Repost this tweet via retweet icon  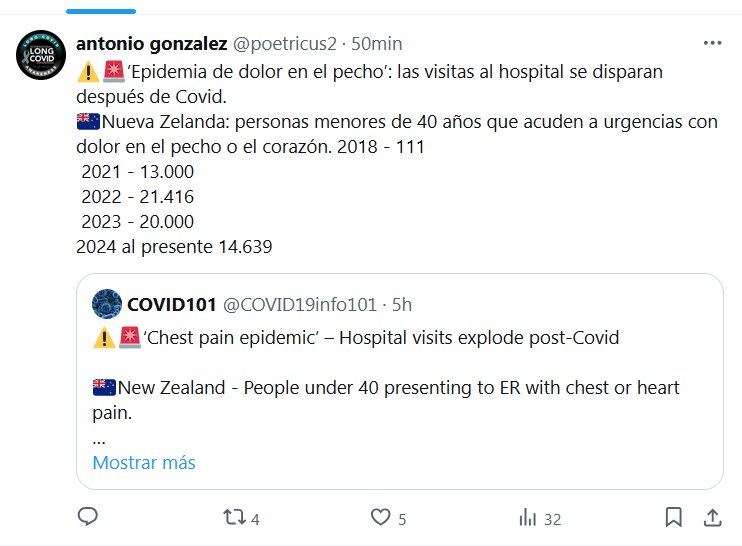tap(233, 517)
